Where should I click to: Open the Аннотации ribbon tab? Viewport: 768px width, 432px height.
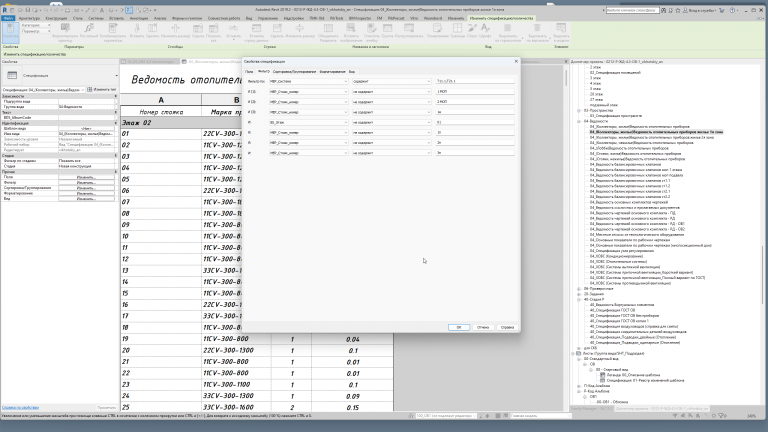pyautogui.click(x=139, y=18)
